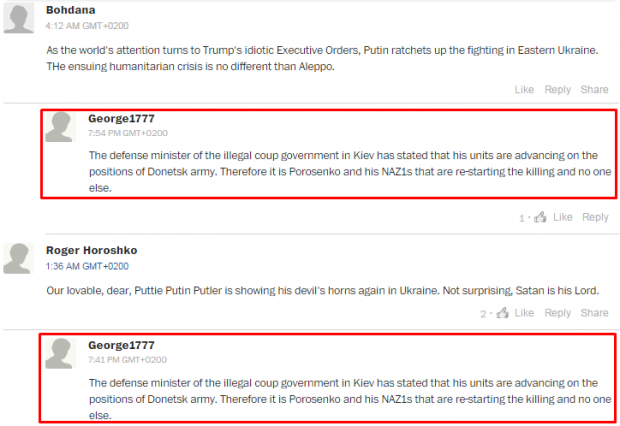The width and height of the screenshot is (620, 426).
Task: Open Bohdana's profile name link
Action: [70, 10]
